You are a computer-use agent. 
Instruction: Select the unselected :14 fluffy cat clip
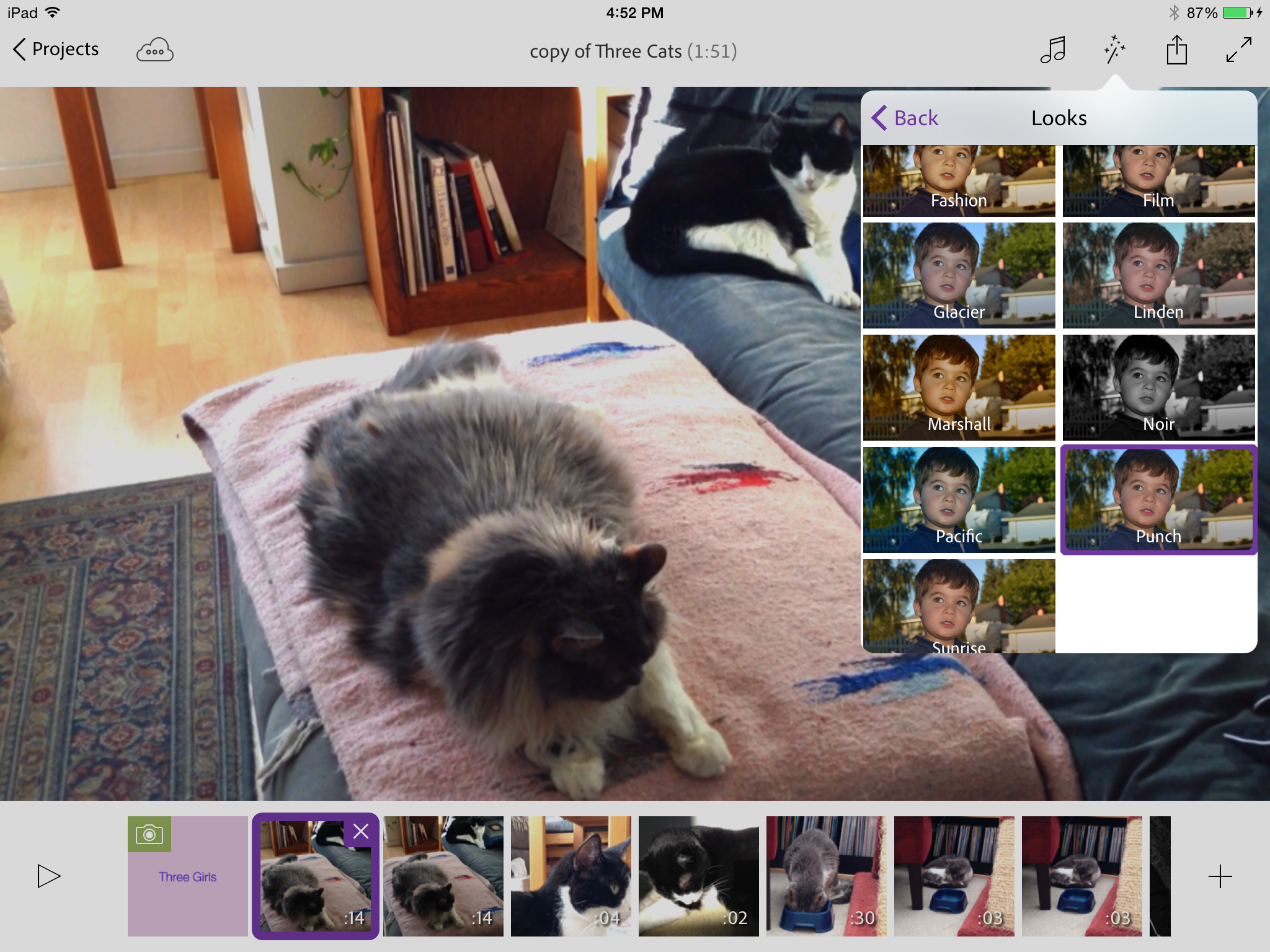(443, 876)
